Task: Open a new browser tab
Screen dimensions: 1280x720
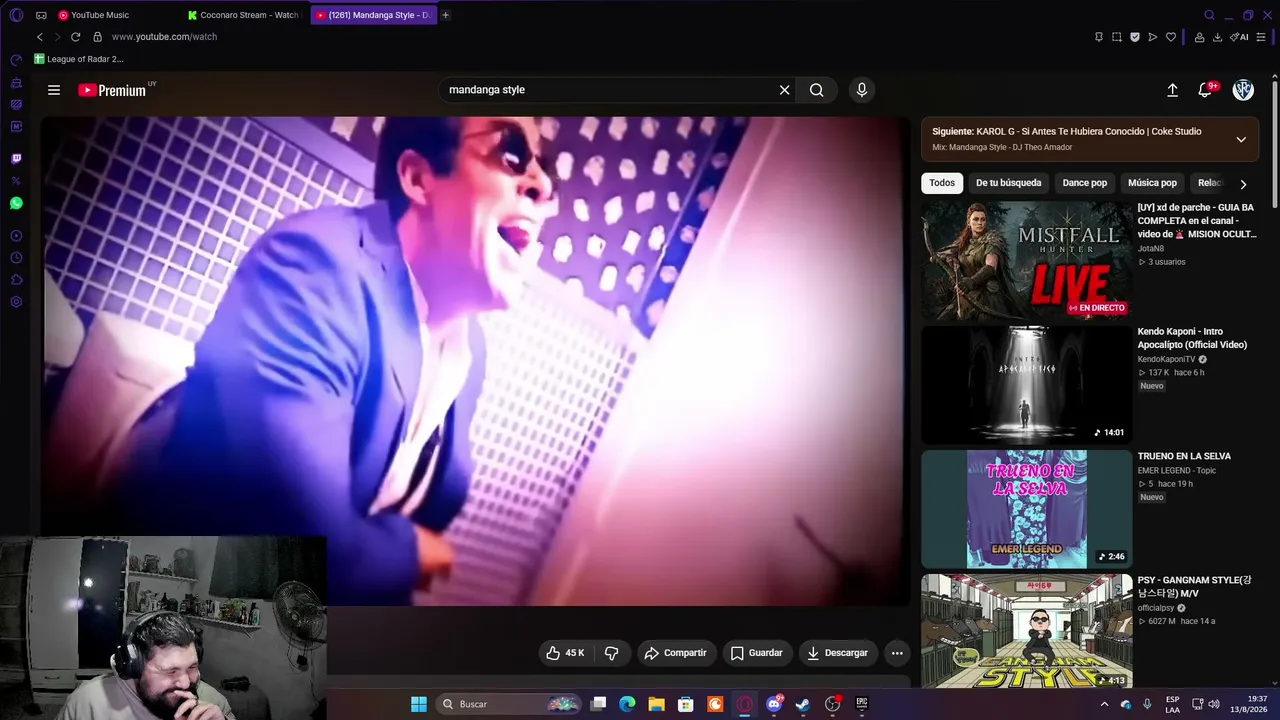Action: pyautogui.click(x=446, y=15)
